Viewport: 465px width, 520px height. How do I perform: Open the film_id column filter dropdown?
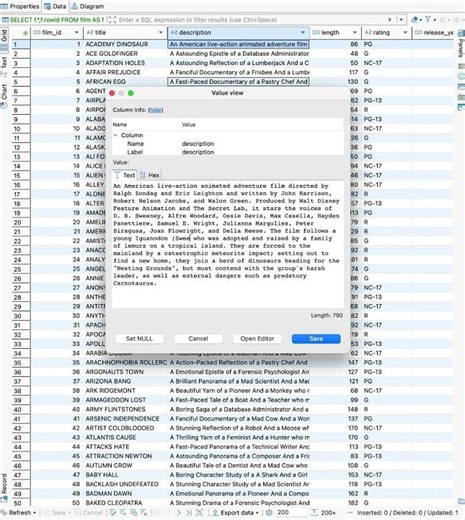click(x=77, y=32)
